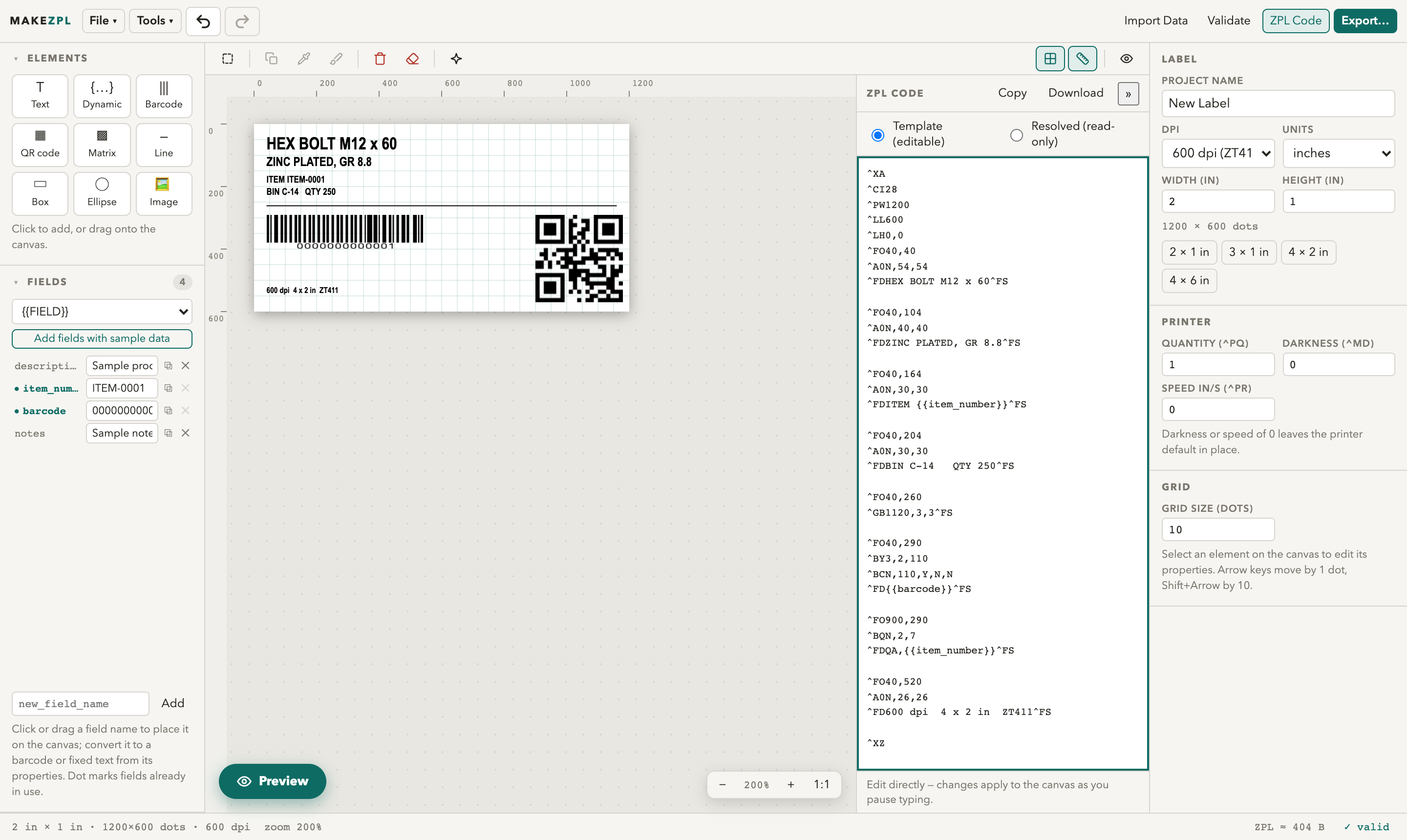Open the Export dialog
1407x840 pixels.
click(x=1364, y=21)
